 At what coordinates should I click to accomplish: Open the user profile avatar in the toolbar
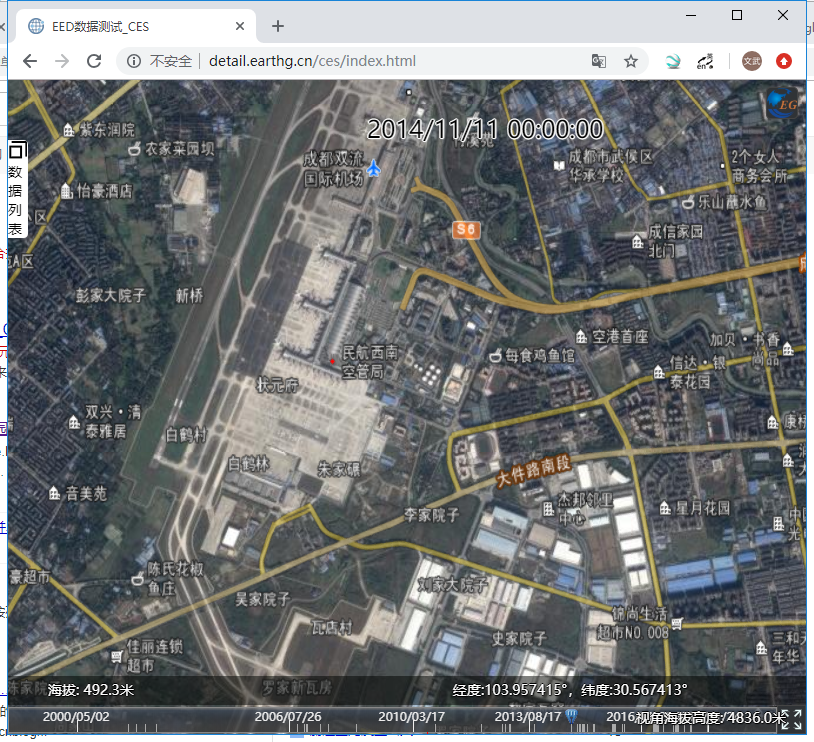pyautogui.click(x=751, y=61)
